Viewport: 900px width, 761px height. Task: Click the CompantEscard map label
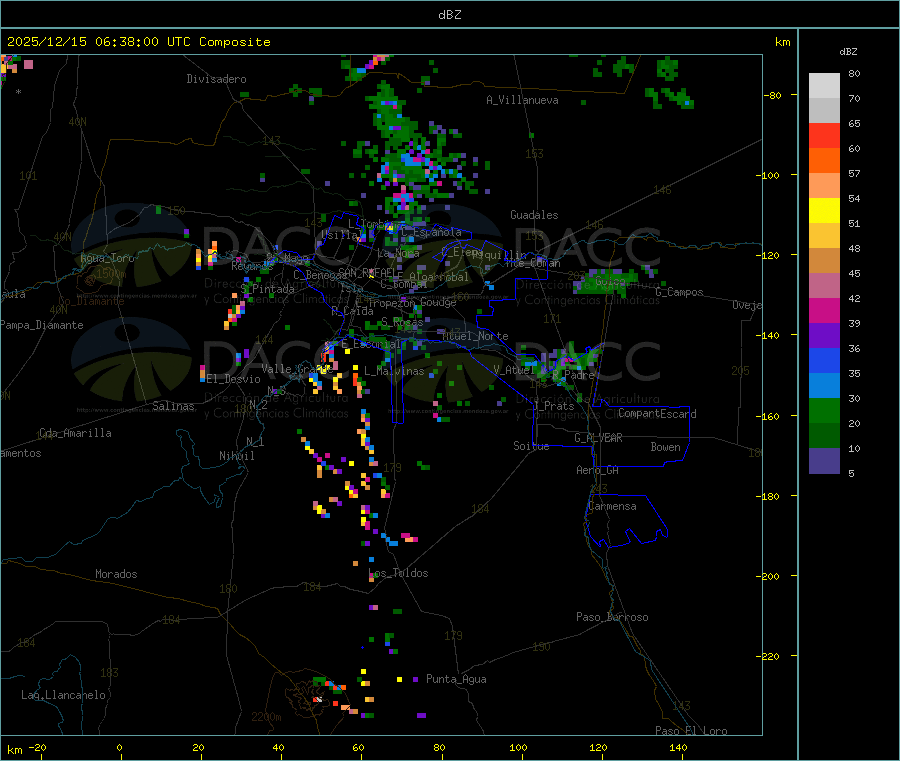point(657,414)
